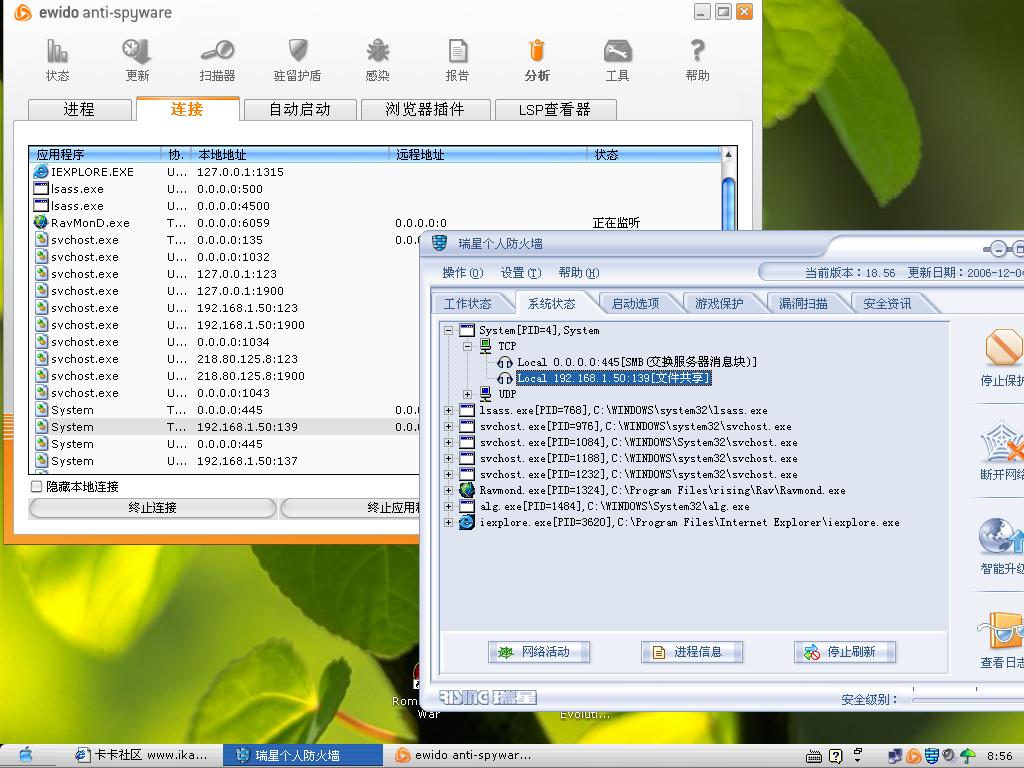Open the 设置(T) menu in firewall

[x=520, y=273]
